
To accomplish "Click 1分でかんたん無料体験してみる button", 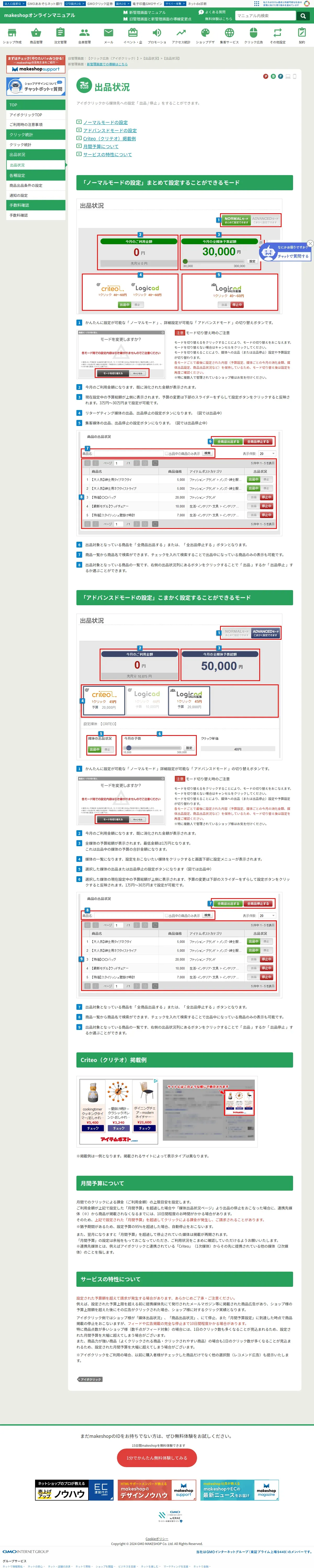I will [157, 1458].
